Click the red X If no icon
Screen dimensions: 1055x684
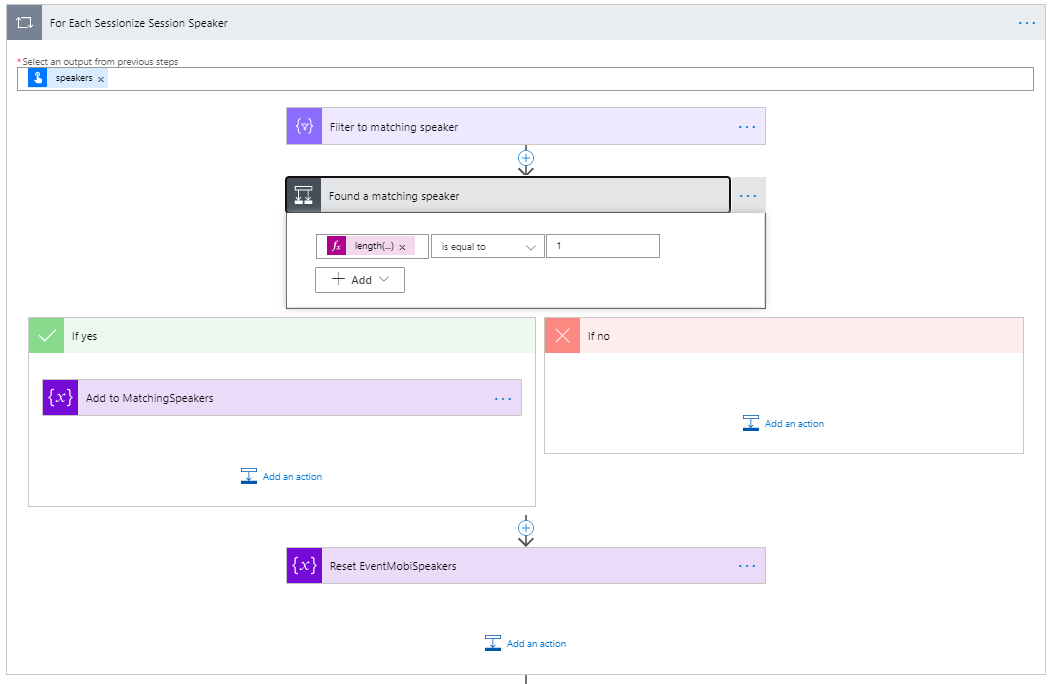point(562,336)
